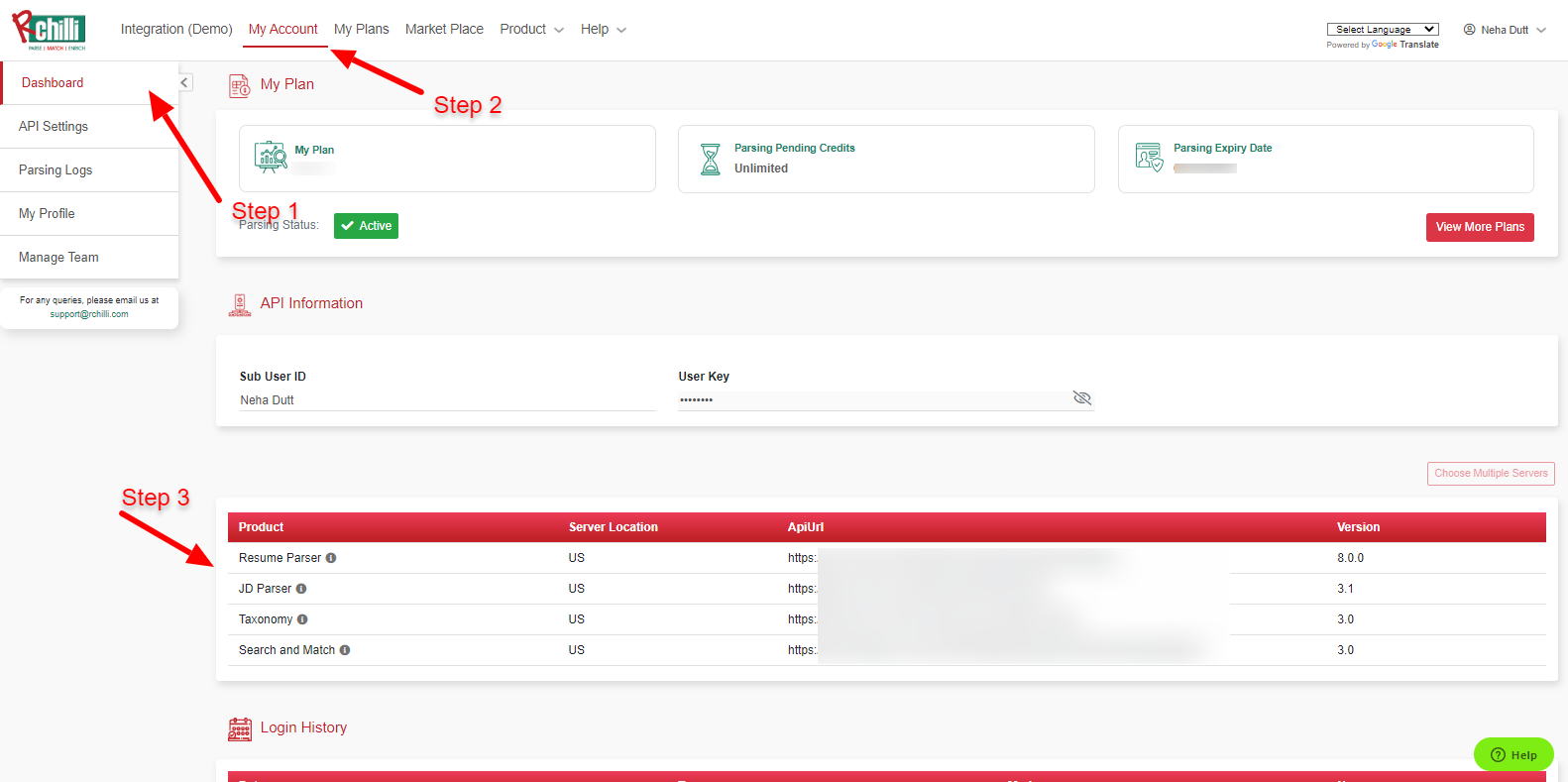Reveal the User Key with eye icon

pyautogui.click(x=1082, y=397)
